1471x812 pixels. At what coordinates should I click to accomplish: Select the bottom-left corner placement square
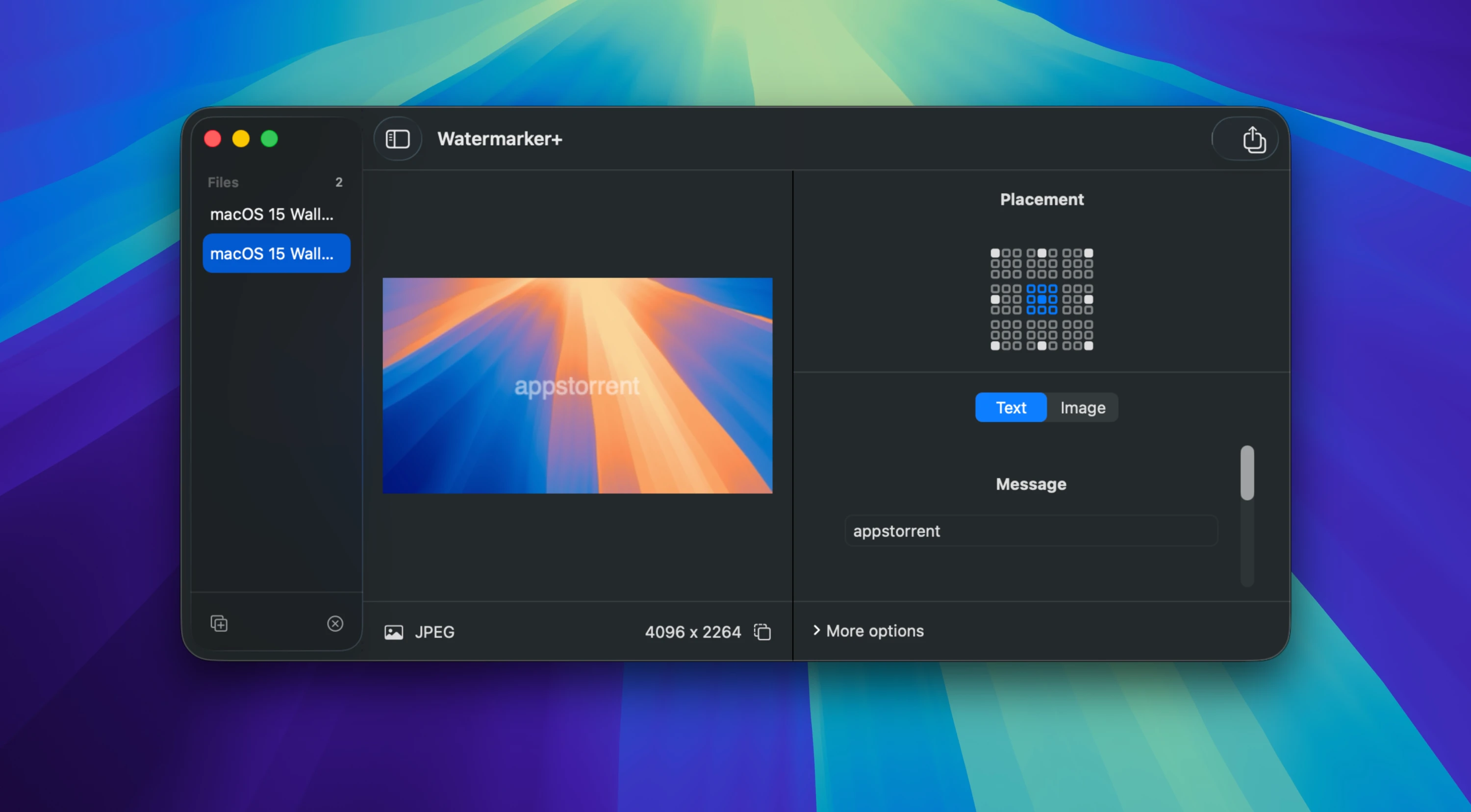click(x=995, y=346)
